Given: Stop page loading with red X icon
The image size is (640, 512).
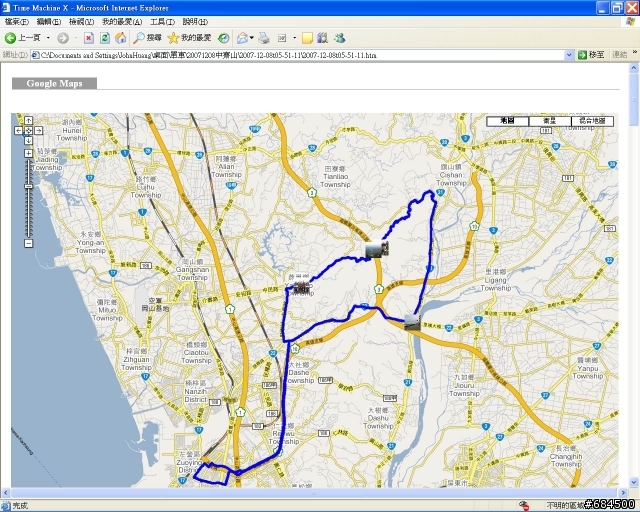Looking at the screenshot, I should pos(89,38).
